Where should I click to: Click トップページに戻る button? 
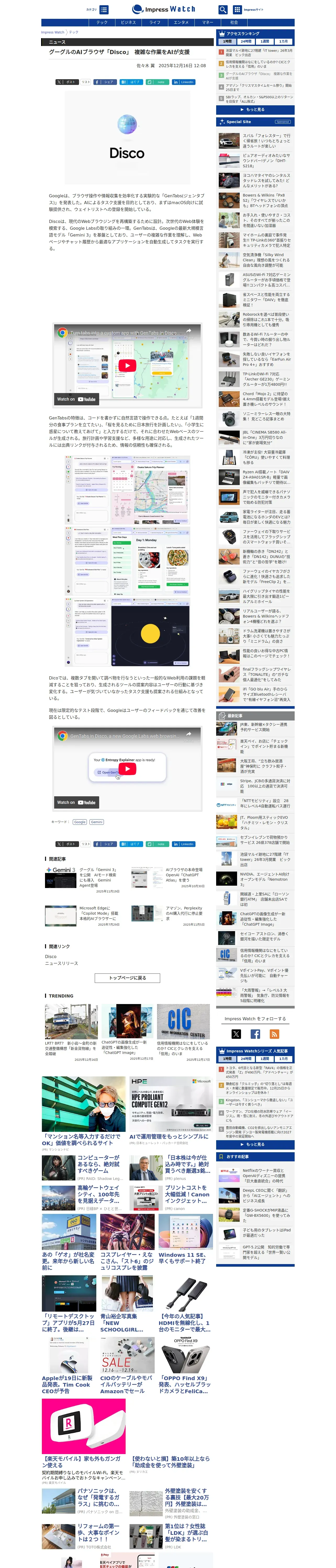pyautogui.click(x=127, y=978)
